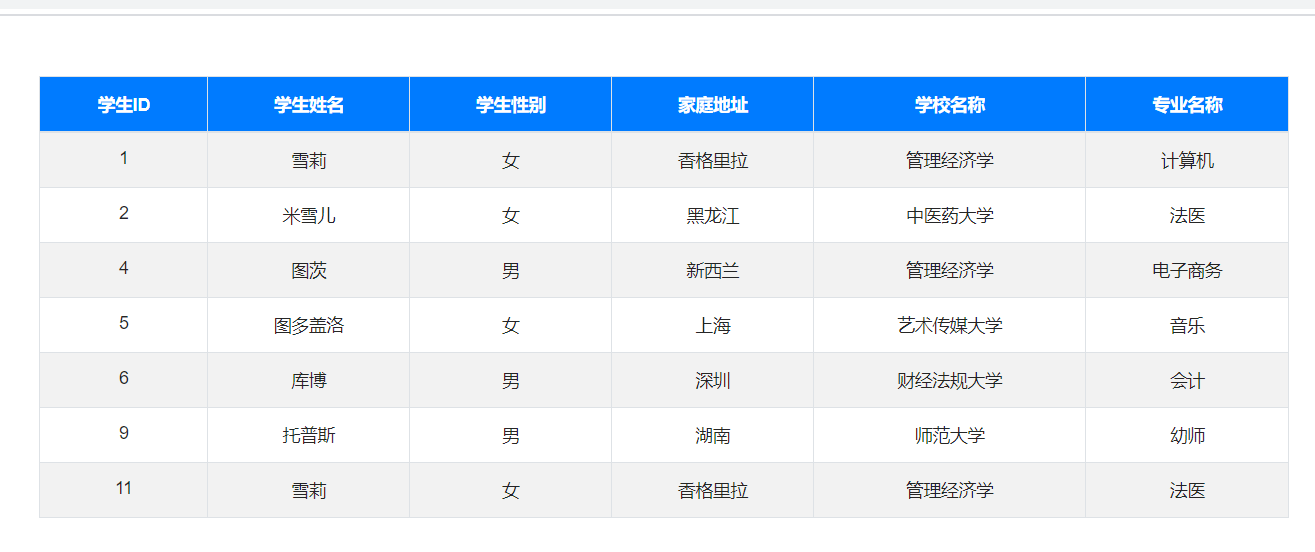Image resolution: width=1315 pixels, height=552 pixels.
Task: Select student ID cell 5
Action: click(x=124, y=325)
